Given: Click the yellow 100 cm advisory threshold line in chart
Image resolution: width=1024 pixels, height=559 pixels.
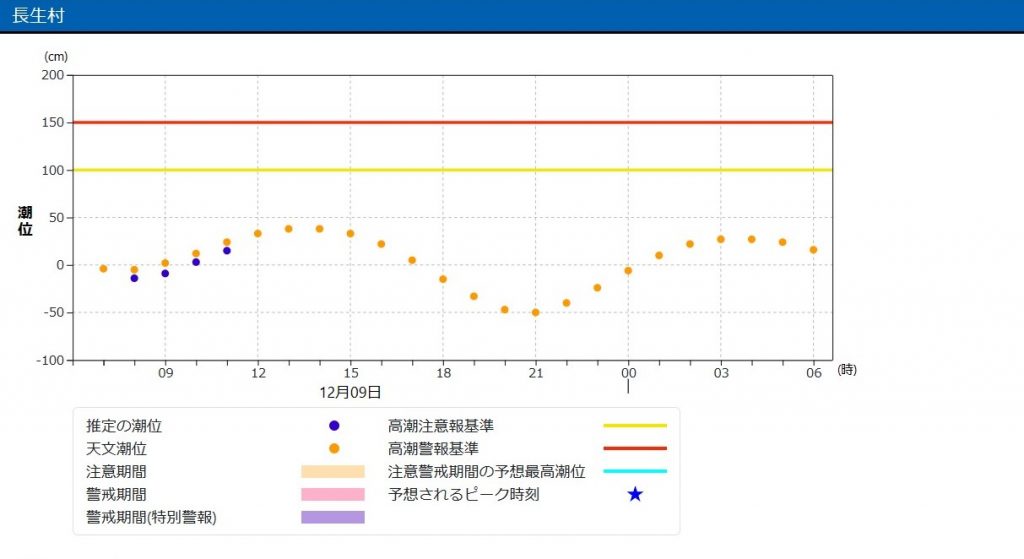Looking at the screenshot, I should click(x=453, y=170).
